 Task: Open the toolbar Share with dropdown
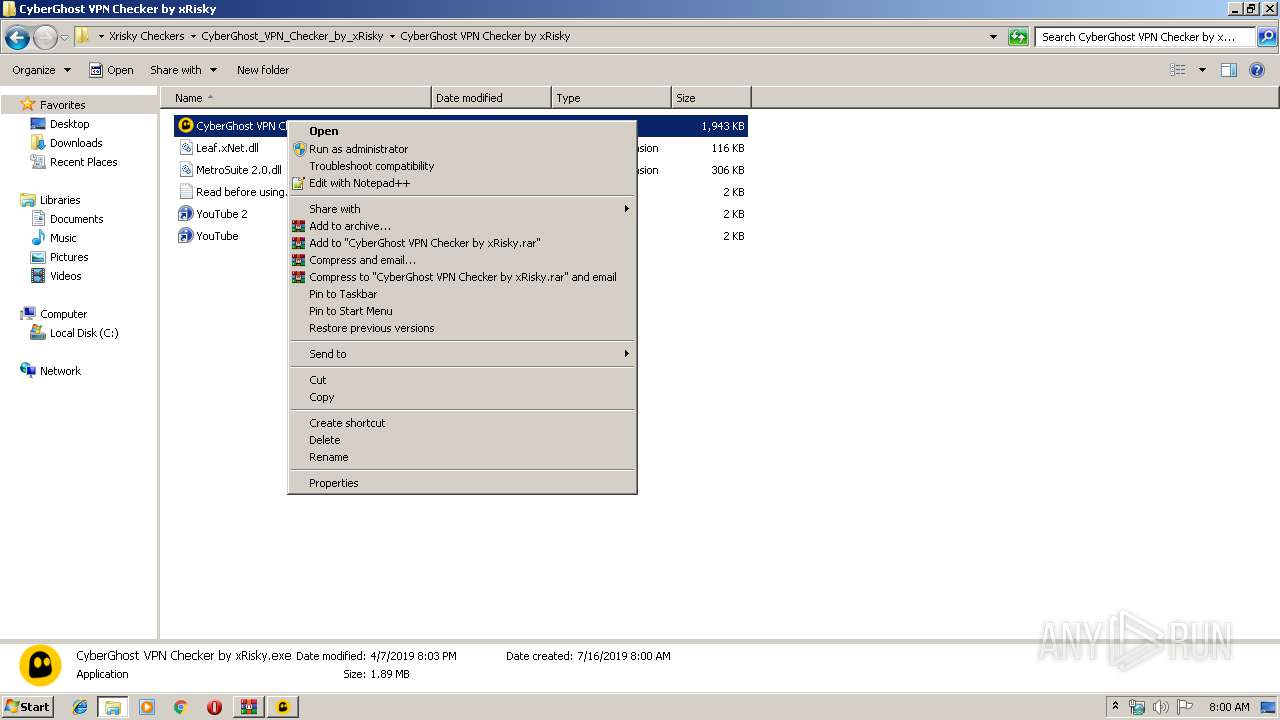pos(183,70)
